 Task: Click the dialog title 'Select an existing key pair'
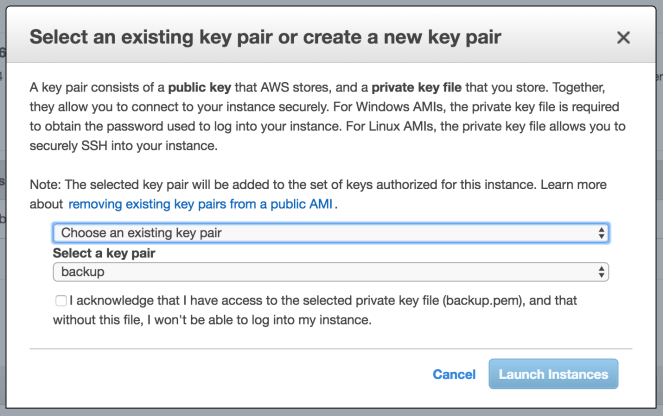(x=265, y=38)
